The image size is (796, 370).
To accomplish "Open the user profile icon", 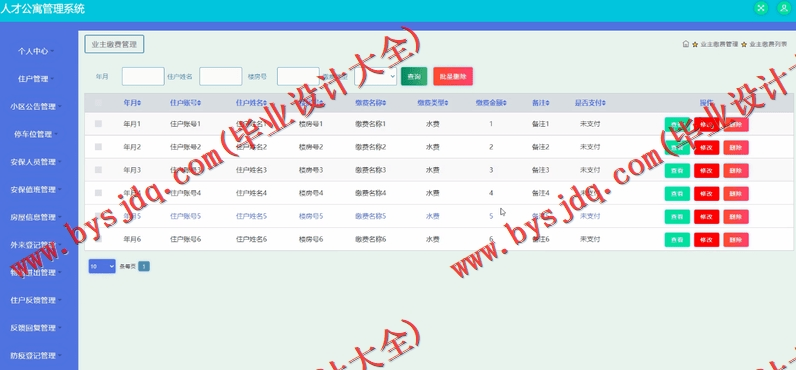I will point(784,8).
